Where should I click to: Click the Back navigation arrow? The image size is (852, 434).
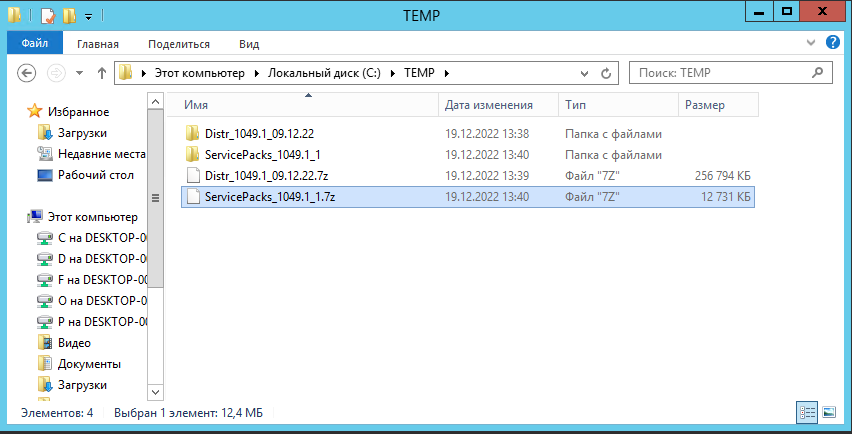click(27, 73)
